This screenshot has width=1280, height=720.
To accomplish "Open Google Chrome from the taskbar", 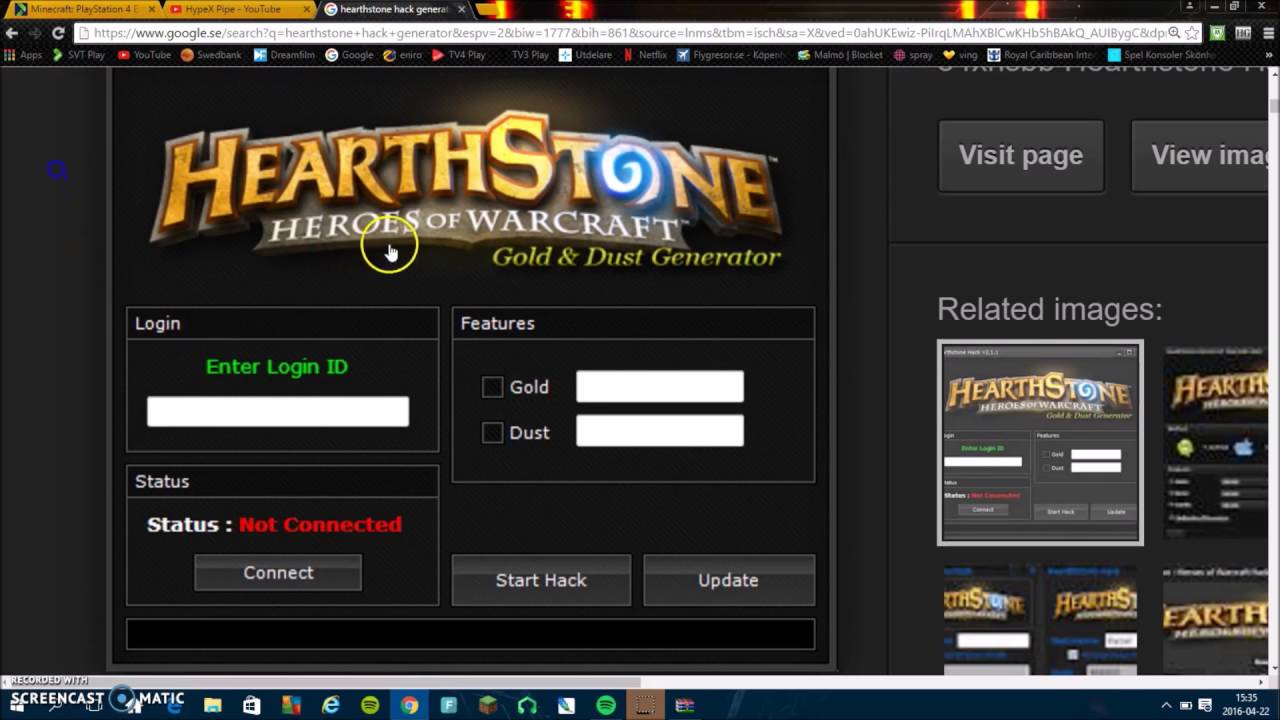I will coord(409,705).
